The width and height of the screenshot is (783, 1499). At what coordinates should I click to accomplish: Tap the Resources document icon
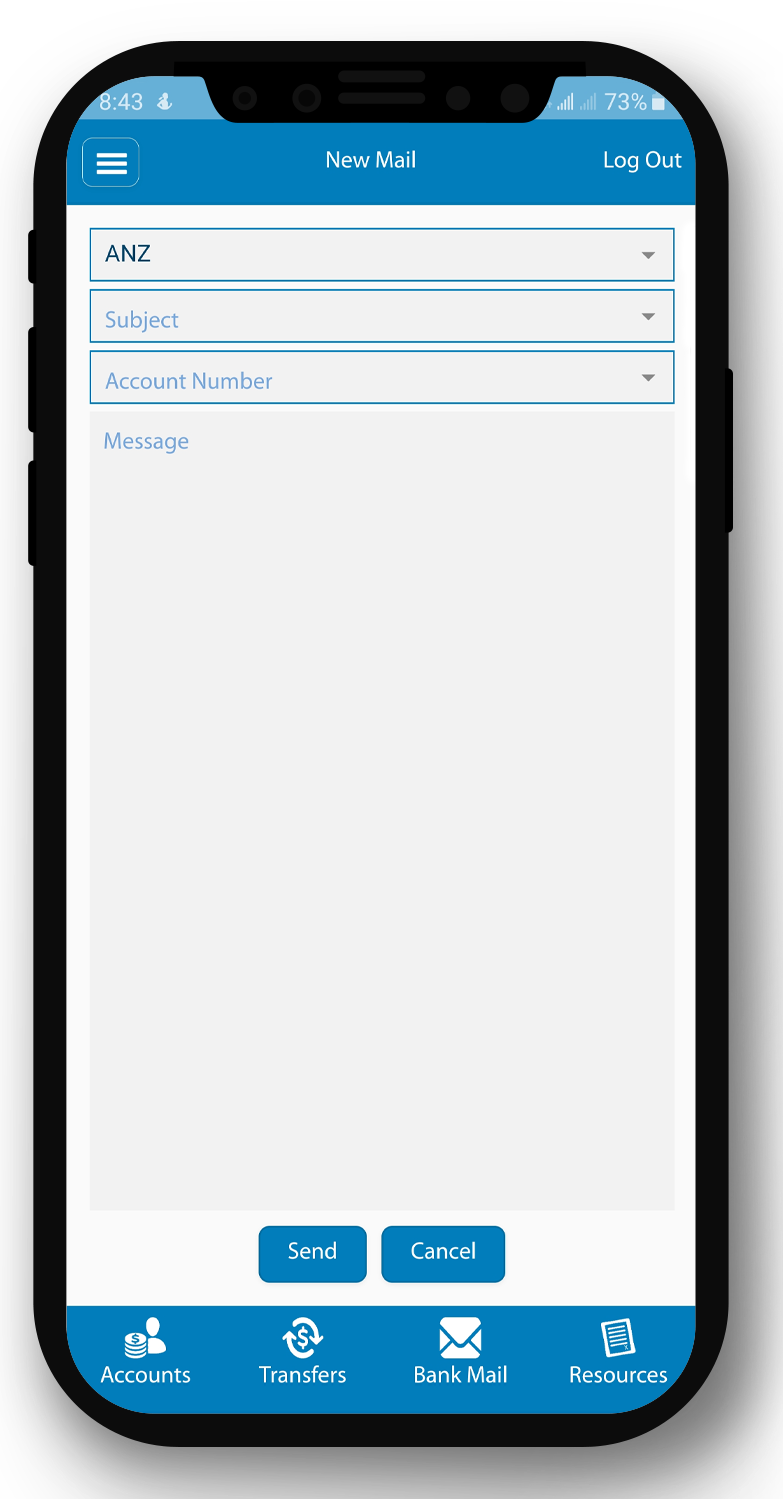point(618,1338)
